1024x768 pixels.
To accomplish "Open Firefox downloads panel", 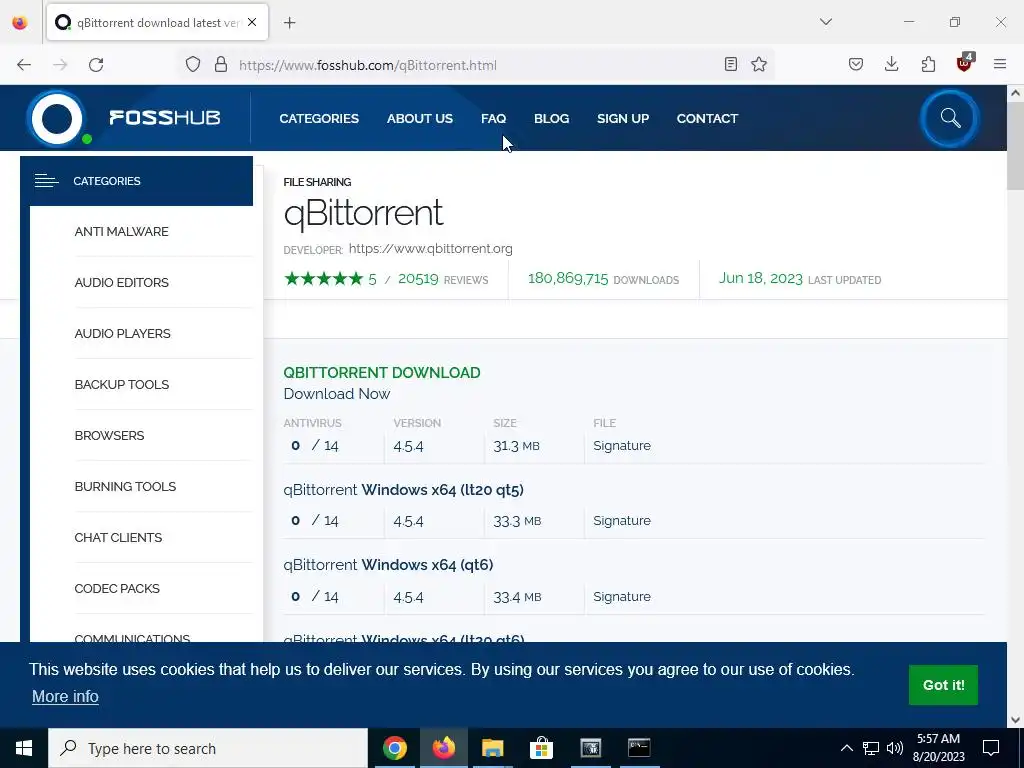I will [891, 64].
